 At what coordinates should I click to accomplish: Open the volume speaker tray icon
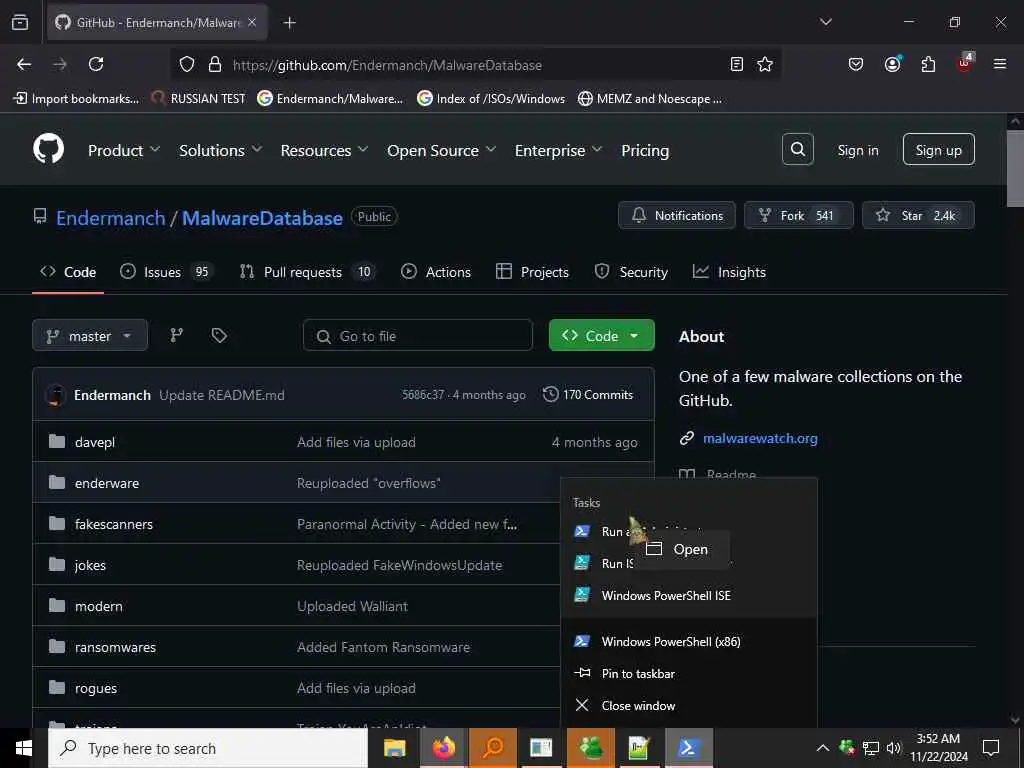(x=893, y=748)
